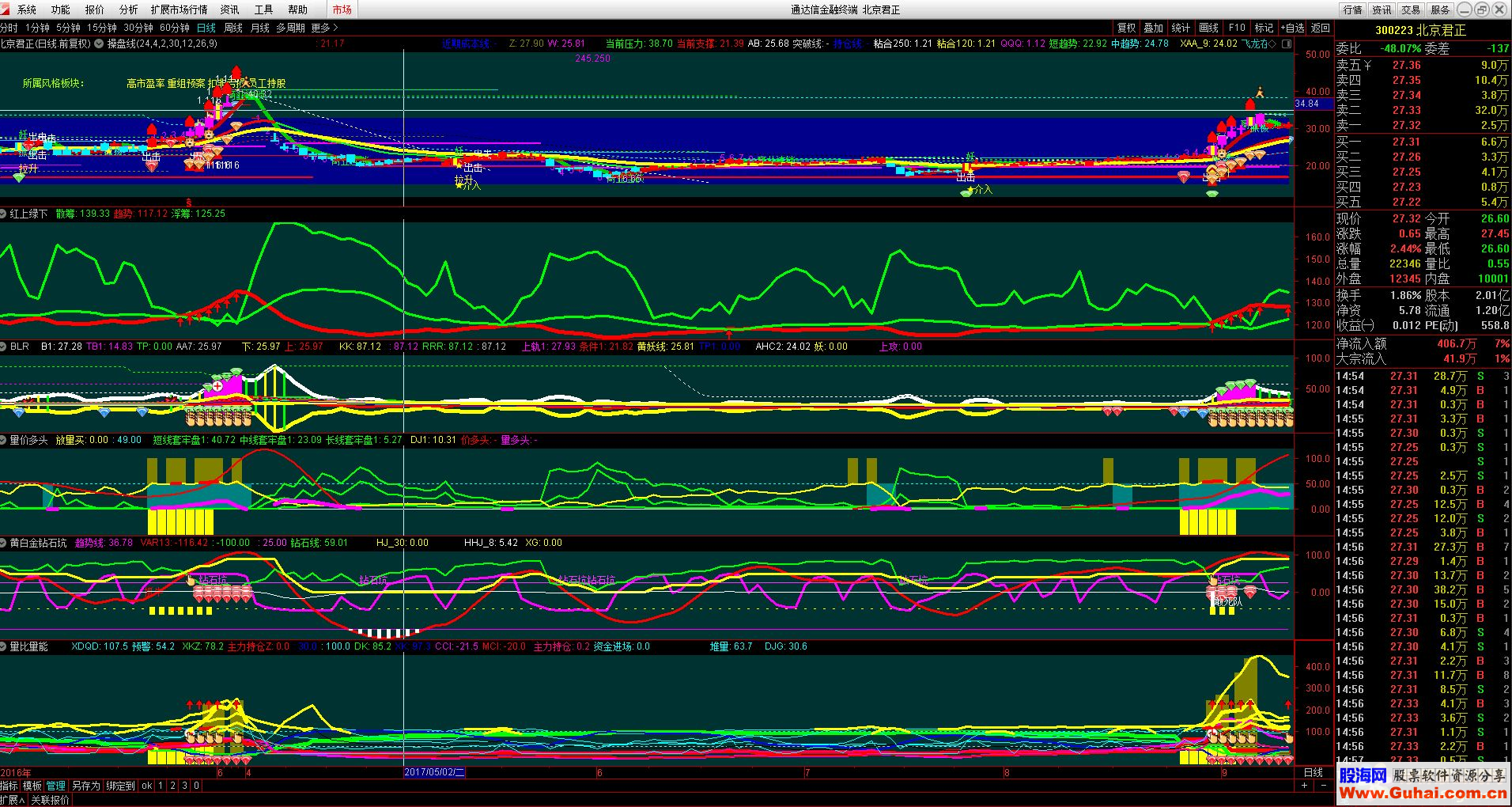
Task: Select the 5分钟 period
Action: tap(68, 28)
